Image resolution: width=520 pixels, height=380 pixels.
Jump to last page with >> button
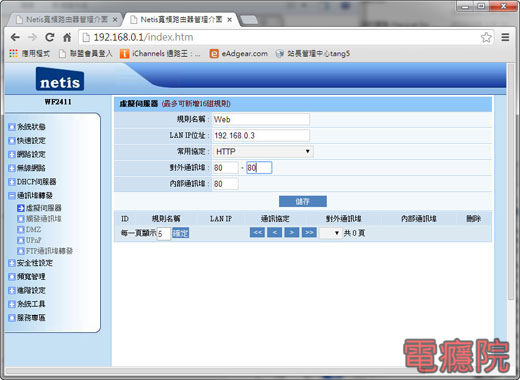(309, 232)
